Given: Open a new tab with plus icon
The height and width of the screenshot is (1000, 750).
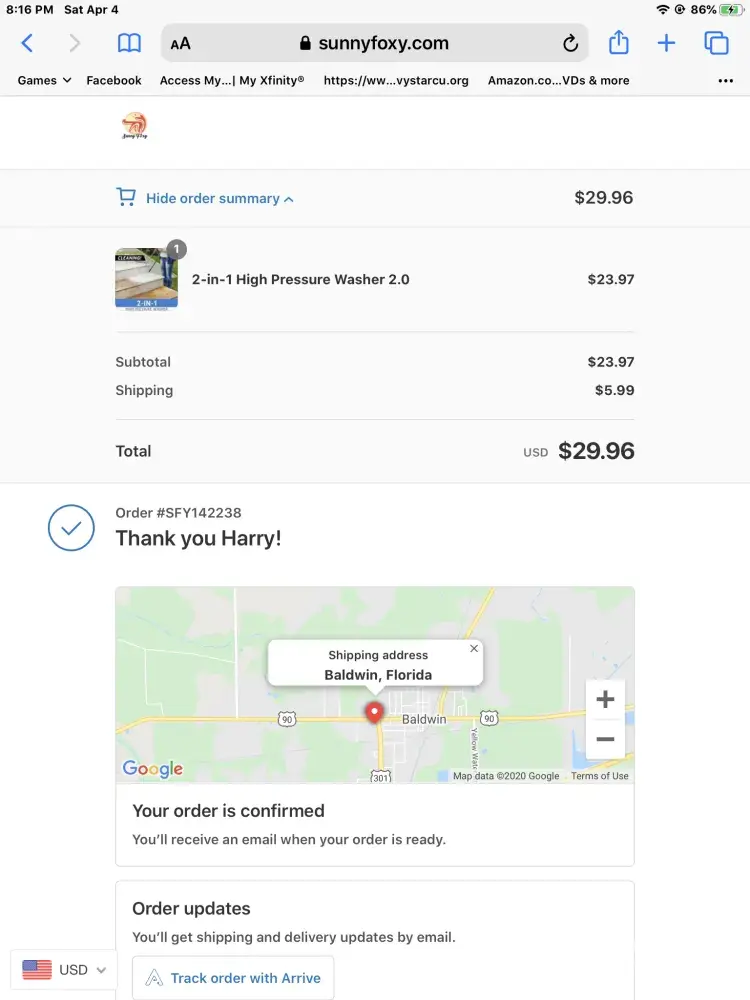Looking at the screenshot, I should coord(666,43).
